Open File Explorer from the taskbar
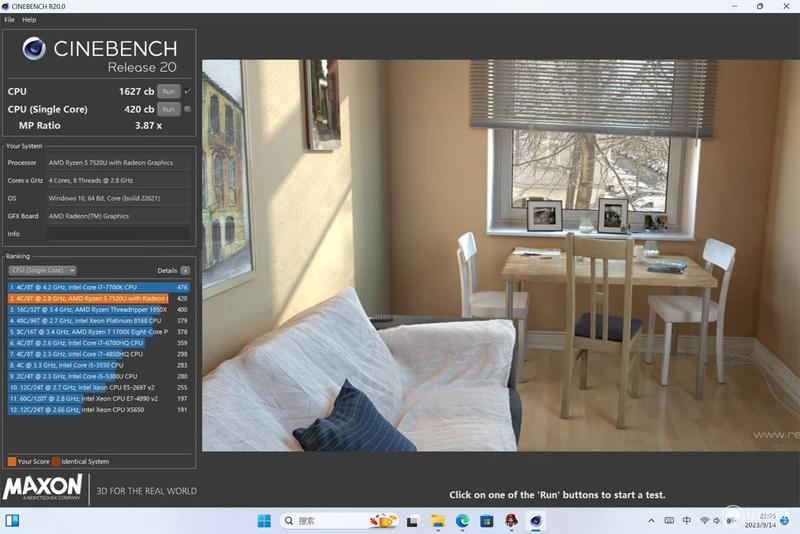The image size is (800, 534). [438, 521]
